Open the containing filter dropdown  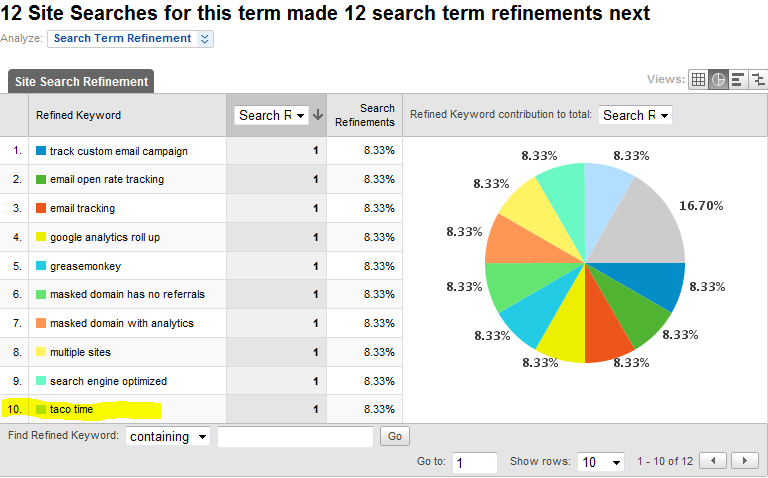point(167,436)
